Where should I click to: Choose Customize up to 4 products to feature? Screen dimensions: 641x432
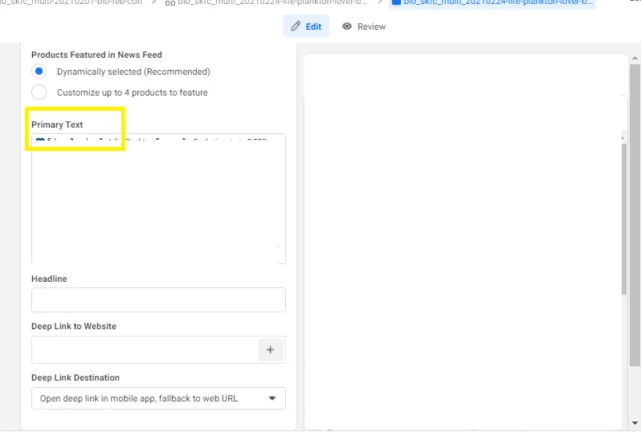(39, 92)
